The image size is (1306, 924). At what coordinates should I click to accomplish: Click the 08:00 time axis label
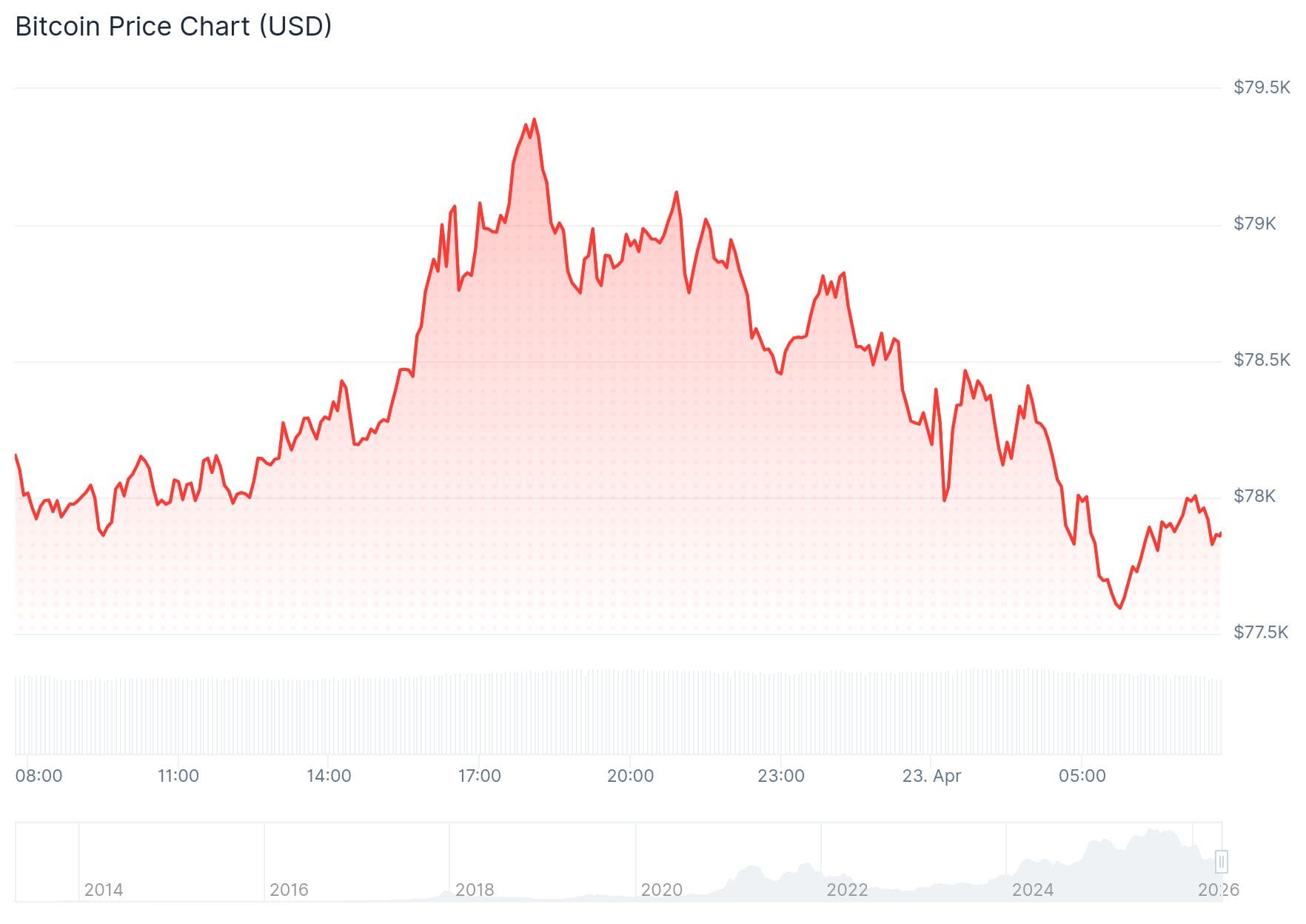pyautogui.click(x=39, y=776)
